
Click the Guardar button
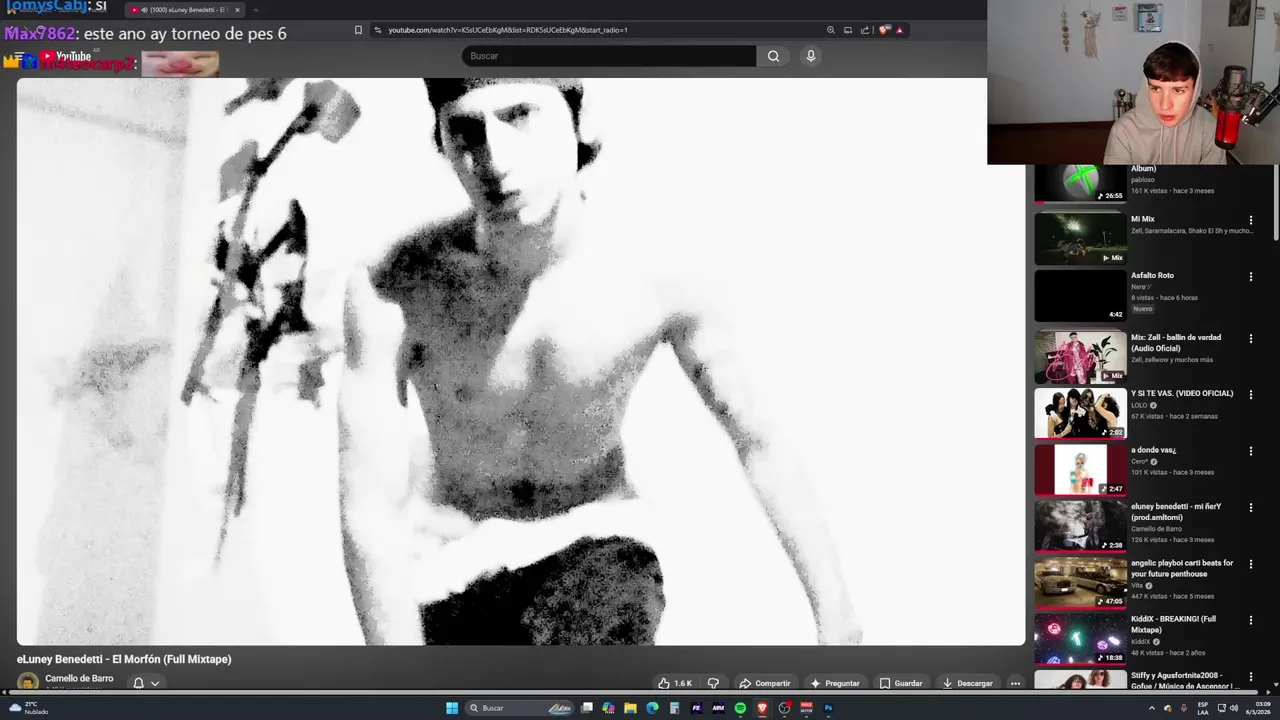(900, 683)
